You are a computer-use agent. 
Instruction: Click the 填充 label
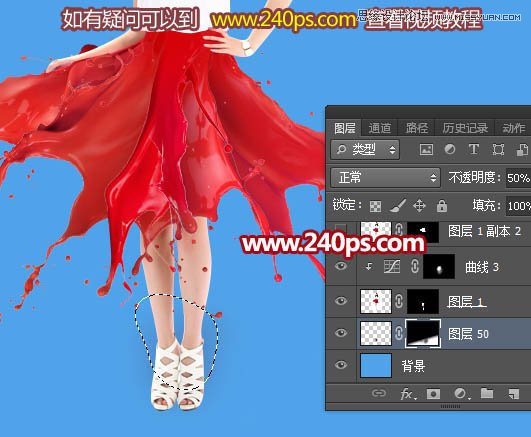(x=486, y=205)
